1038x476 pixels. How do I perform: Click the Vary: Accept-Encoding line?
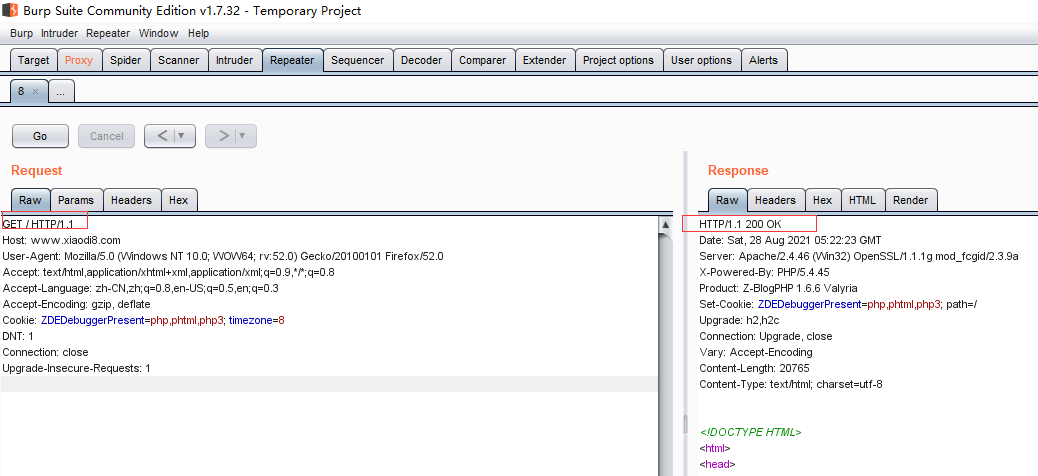[755, 352]
